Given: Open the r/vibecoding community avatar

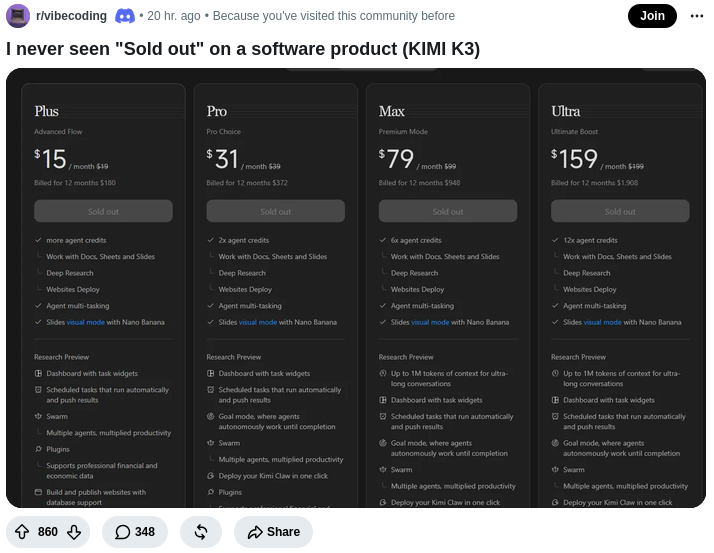Looking at the screenshot, I should coord(18,16).
